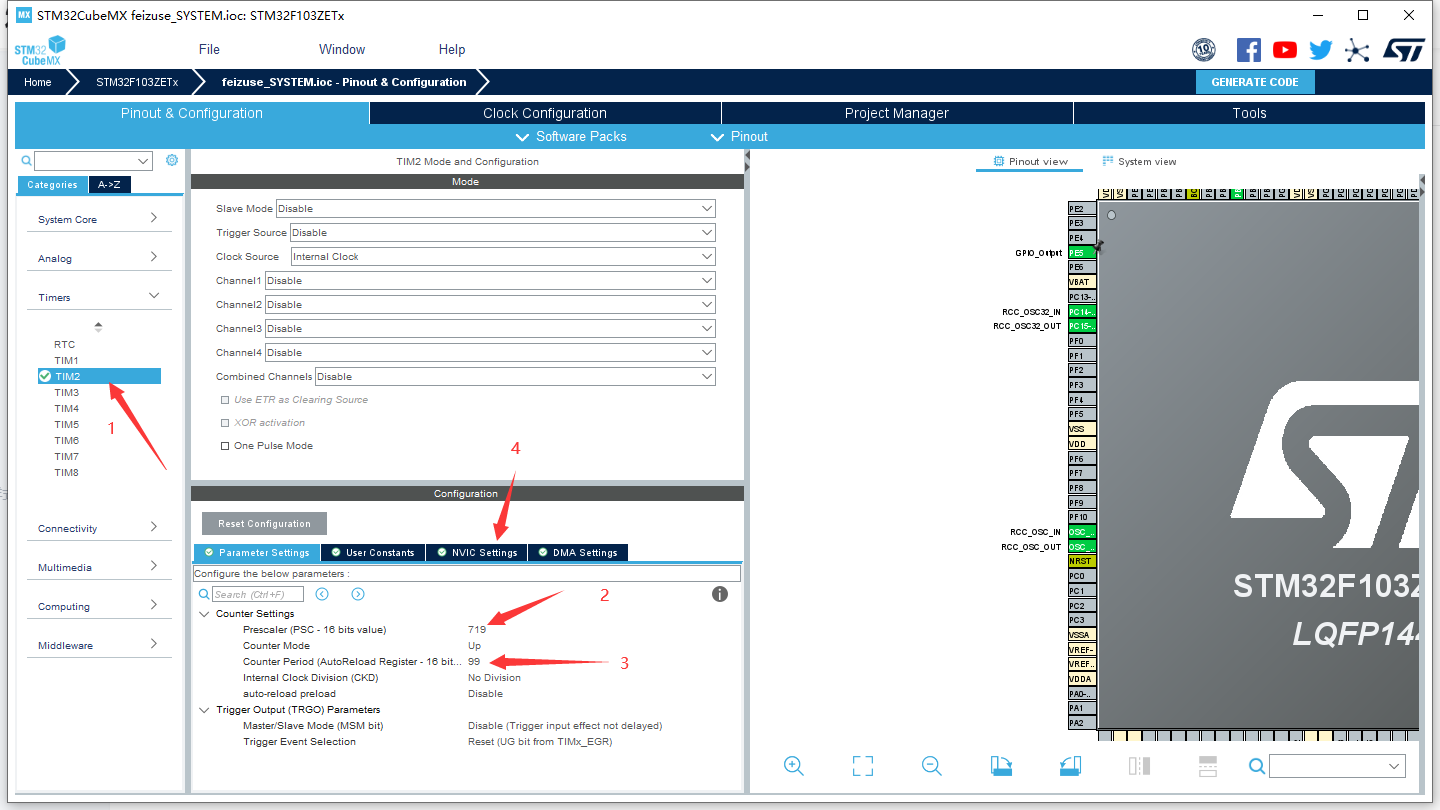Click the STM32F103ZETx breadcrumb
Screen dimensions: 1440x810
pyautogui.click(x=137, y=82)
